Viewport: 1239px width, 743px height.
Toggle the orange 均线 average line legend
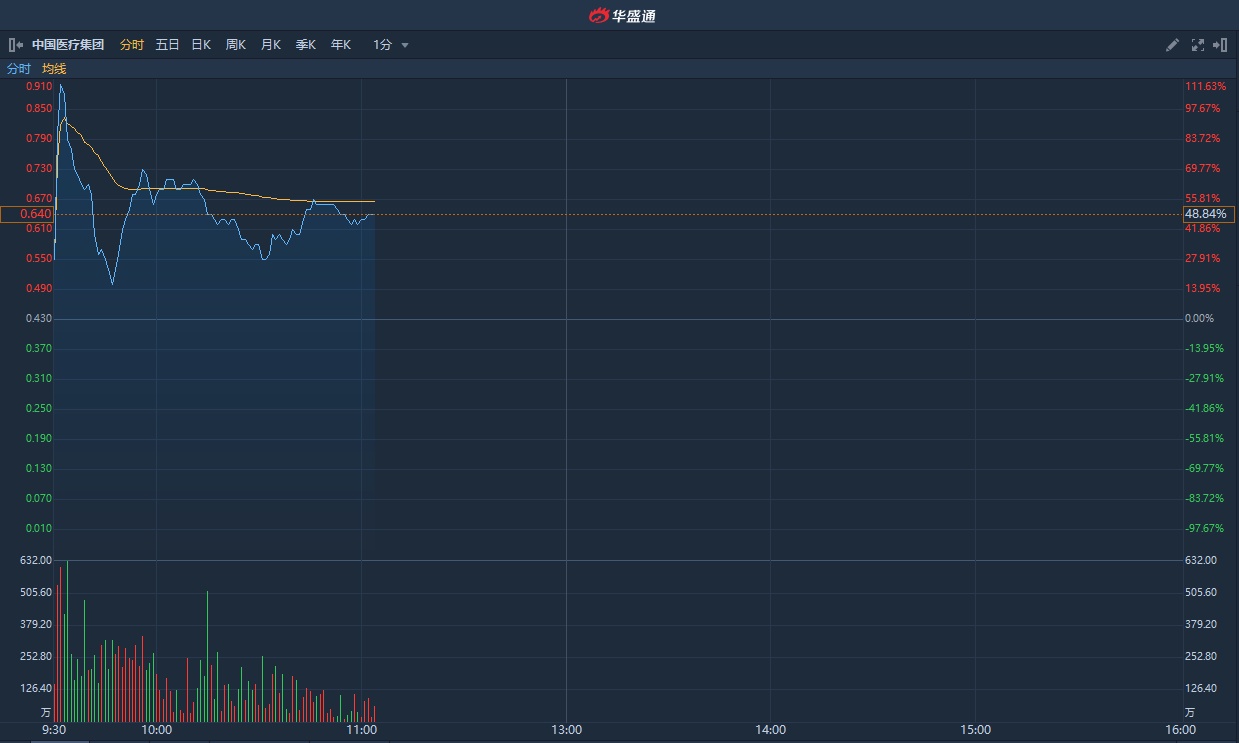pos(54,69)
